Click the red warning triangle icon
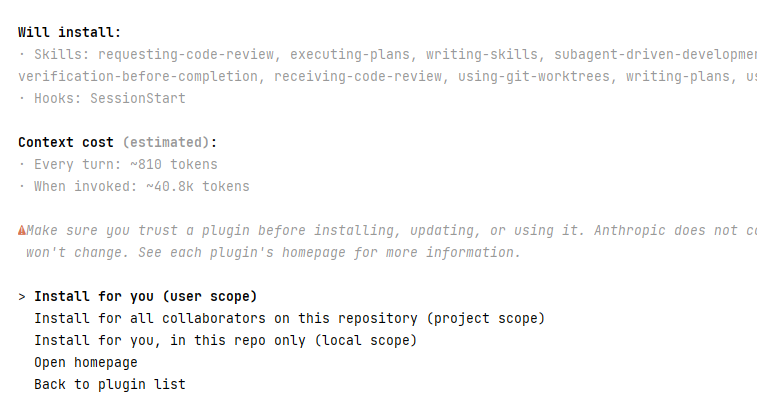Viewport: 757px width, 416px height. [x=22, y=231]
